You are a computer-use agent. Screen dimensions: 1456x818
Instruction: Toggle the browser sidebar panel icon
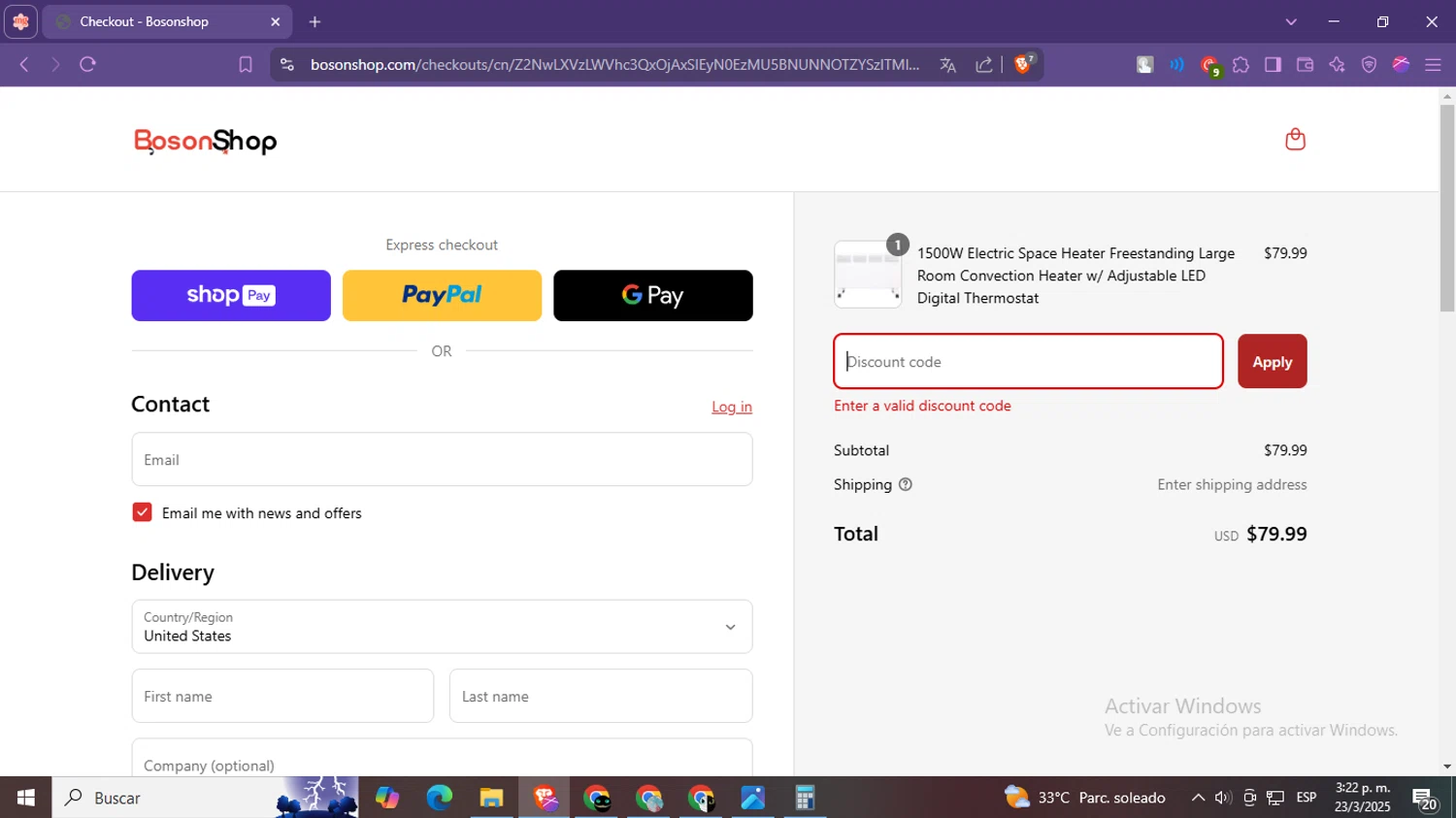[1273, 65]
